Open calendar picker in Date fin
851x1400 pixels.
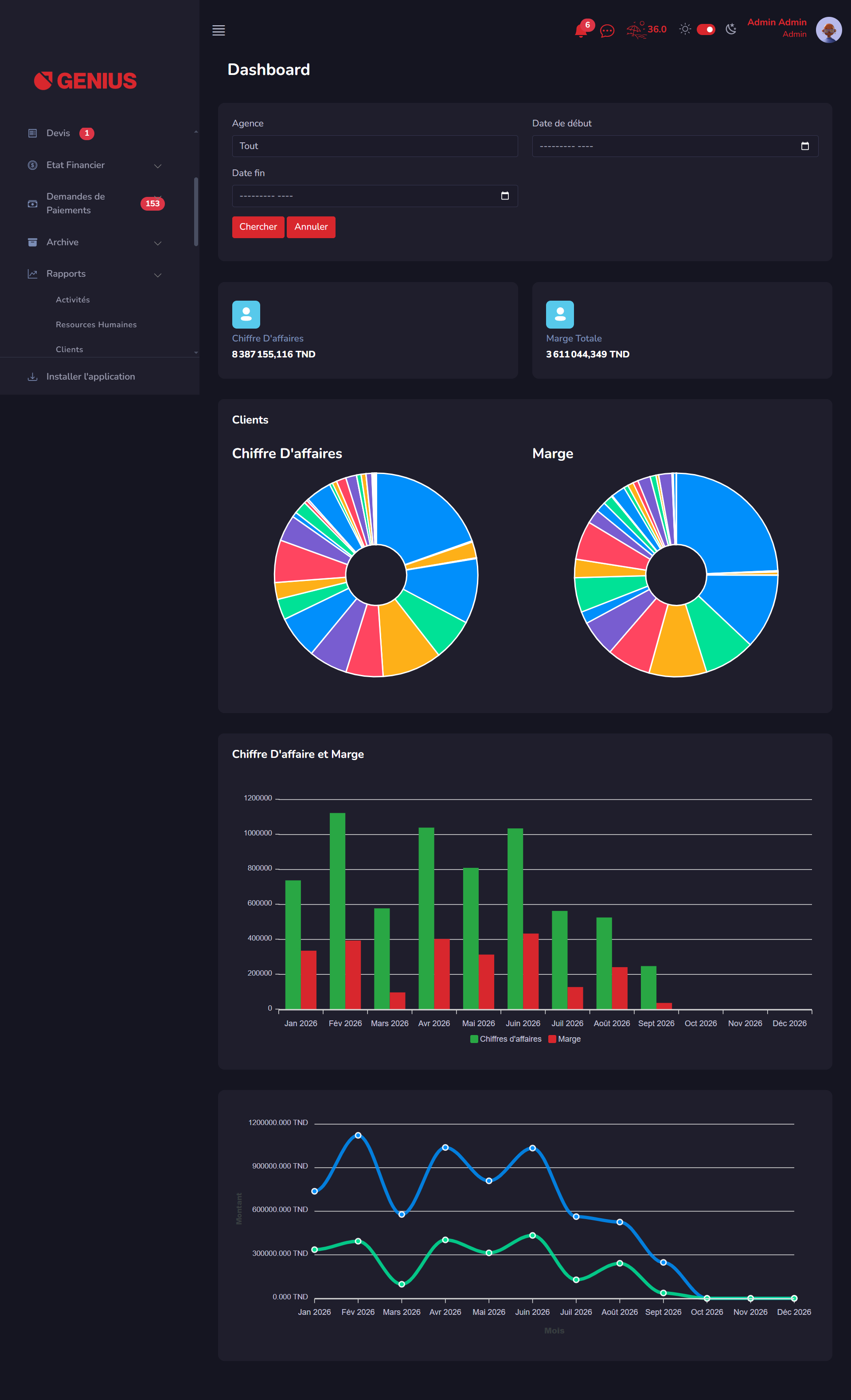505,196
